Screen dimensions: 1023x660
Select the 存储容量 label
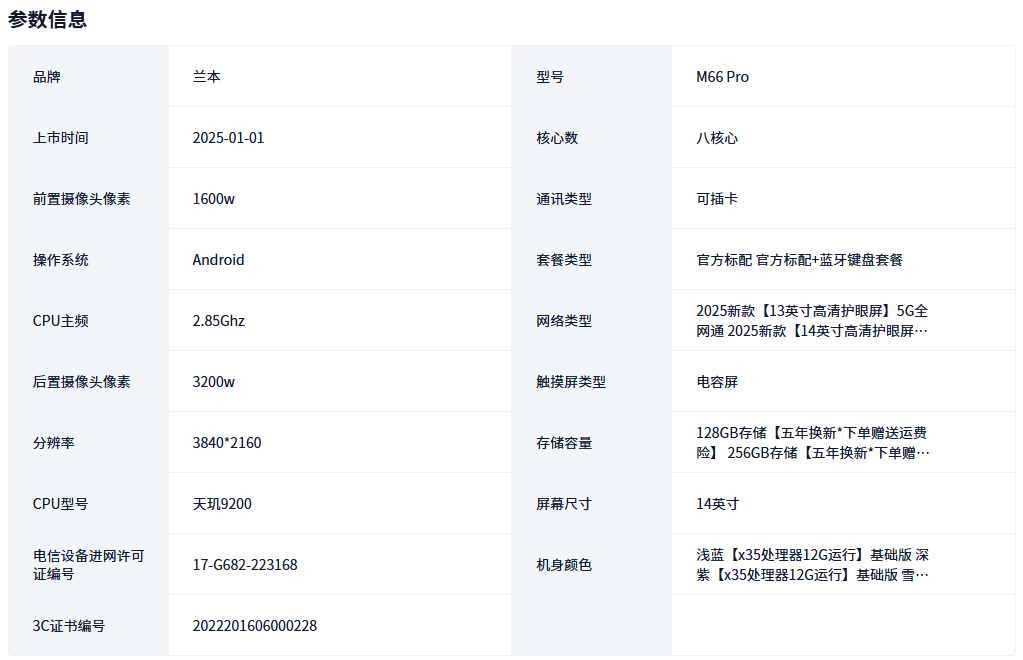[564, 443]
